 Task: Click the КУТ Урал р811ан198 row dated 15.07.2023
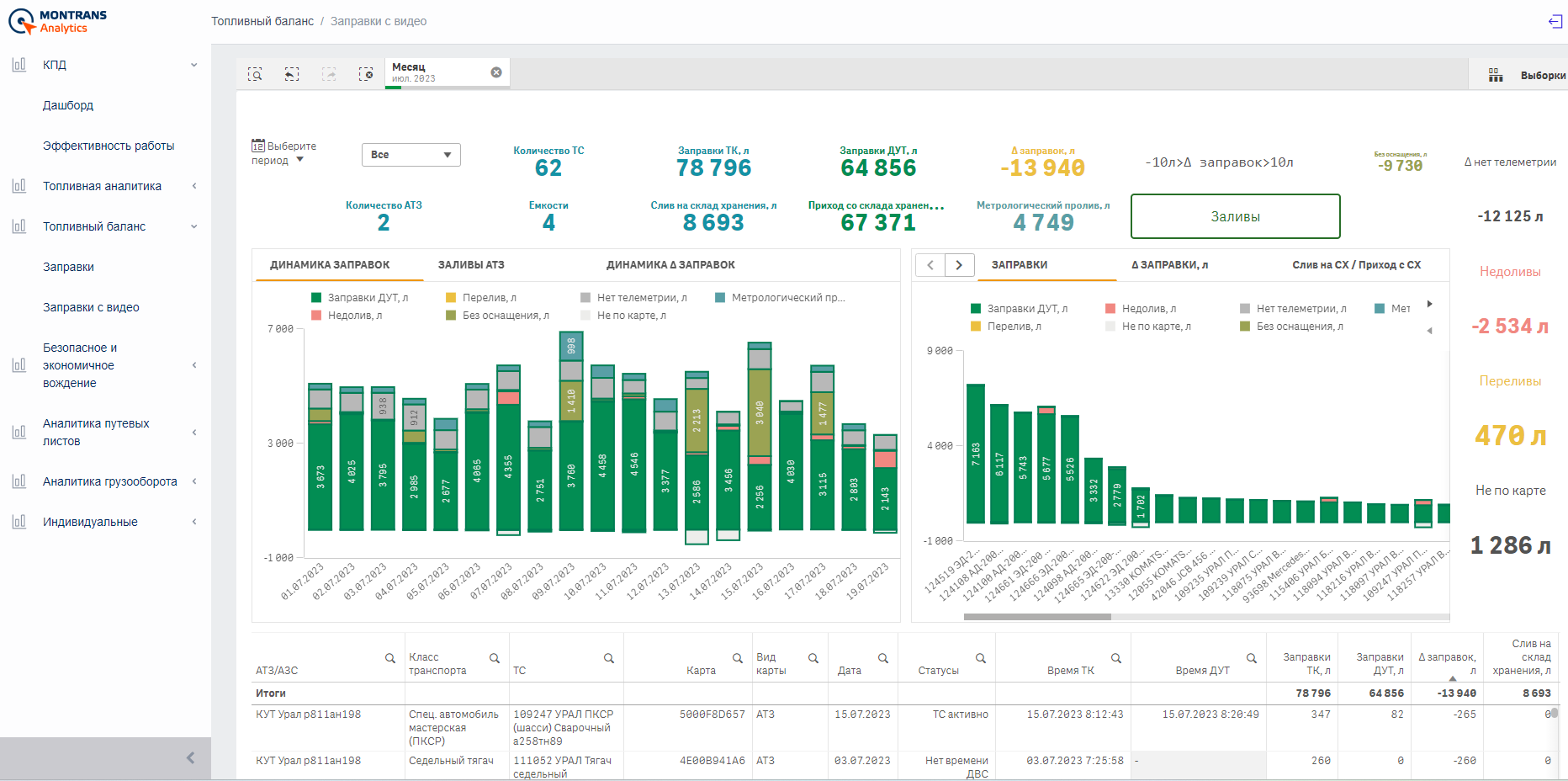[x=904, y=728]
